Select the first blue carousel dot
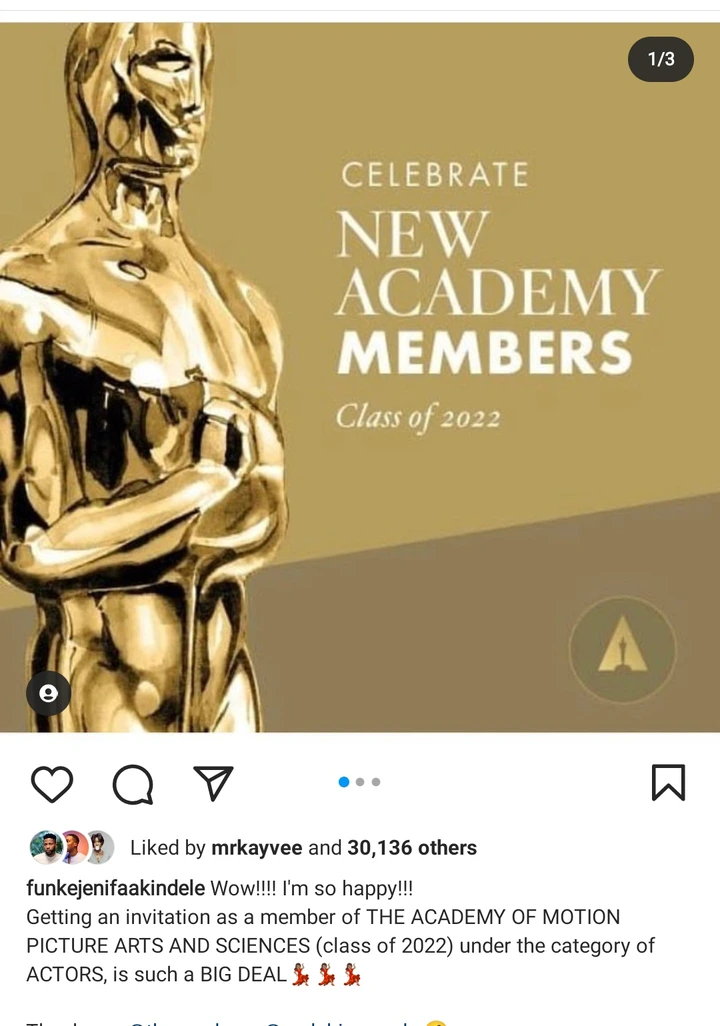The image size is (720, 1026). point(344,782)
